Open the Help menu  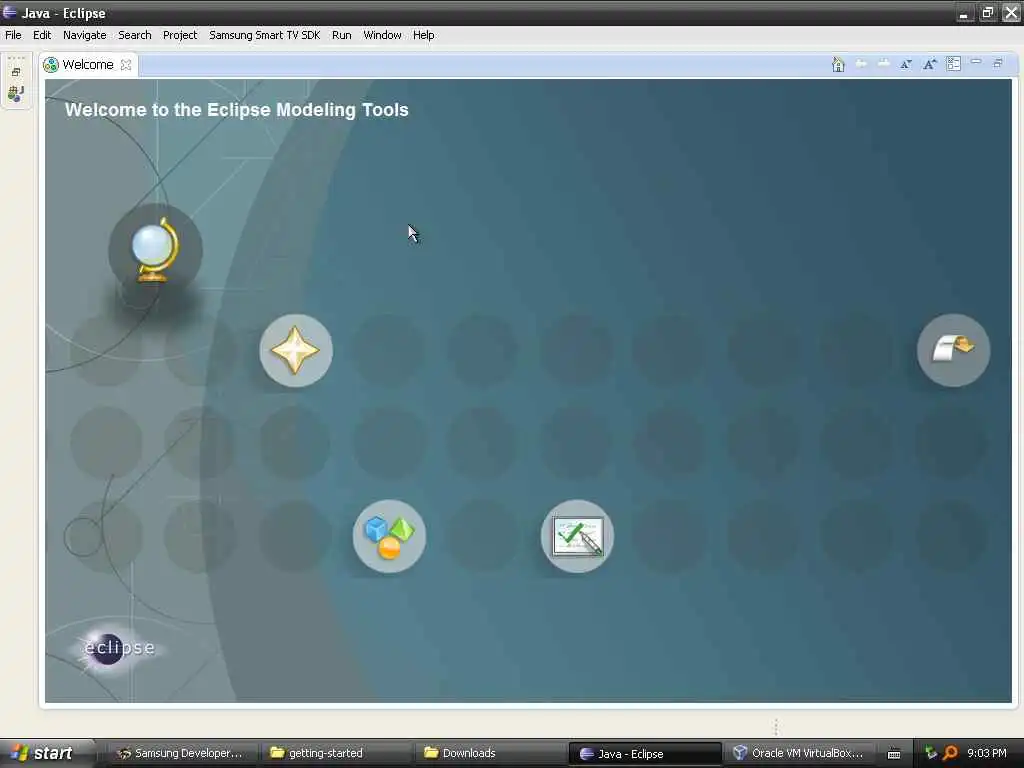[x=423, y=35]
